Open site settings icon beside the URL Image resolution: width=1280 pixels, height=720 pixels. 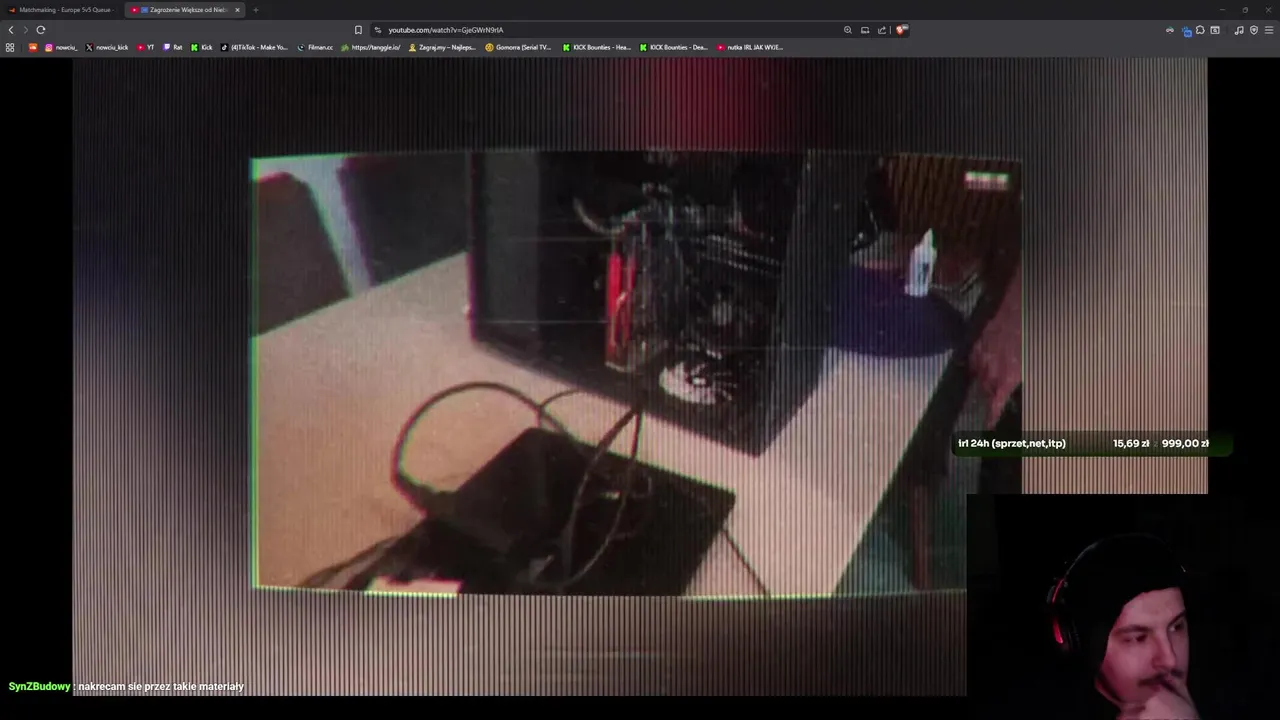[377, 30]
